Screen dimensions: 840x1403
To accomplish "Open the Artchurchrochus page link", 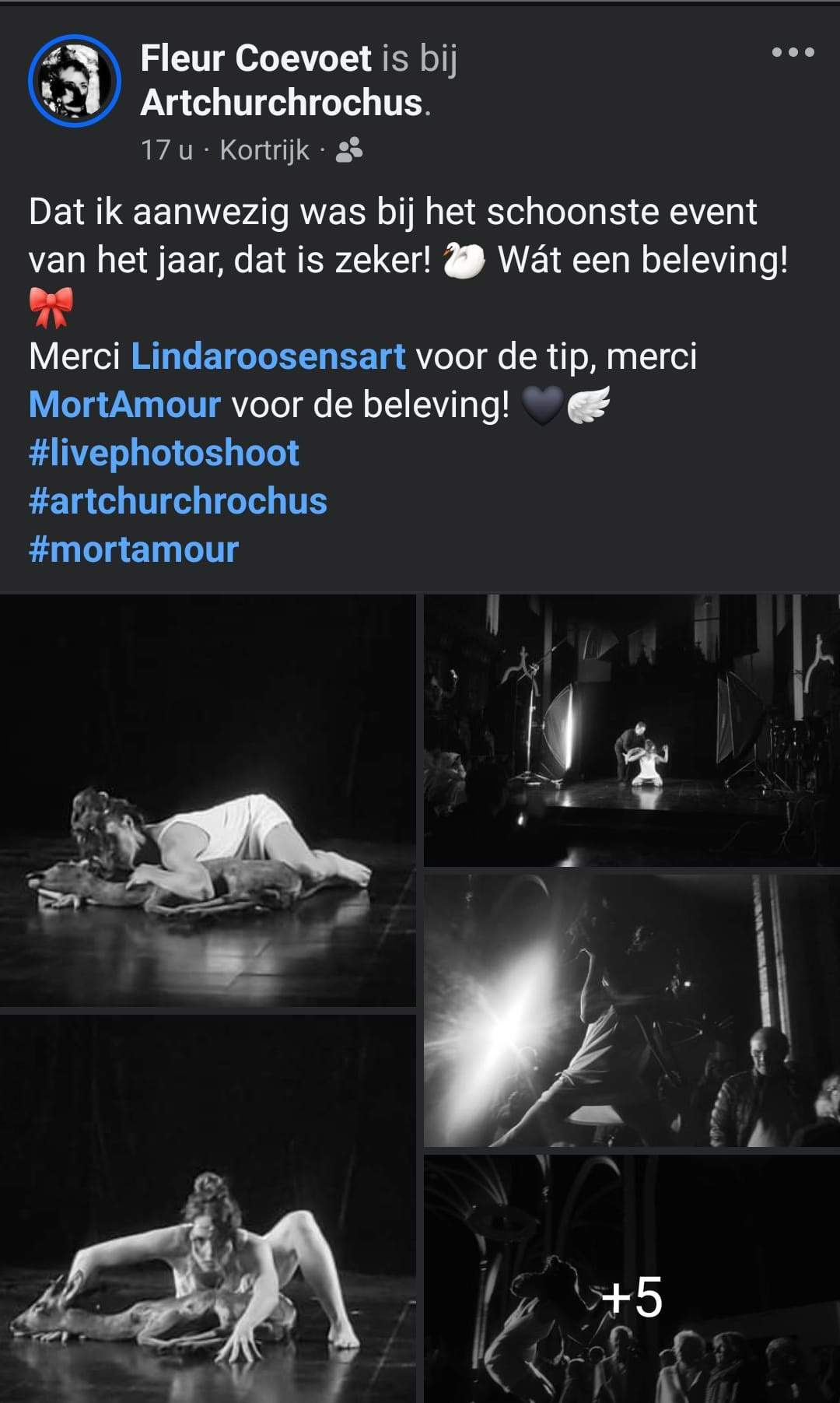I will click(282, 103).
